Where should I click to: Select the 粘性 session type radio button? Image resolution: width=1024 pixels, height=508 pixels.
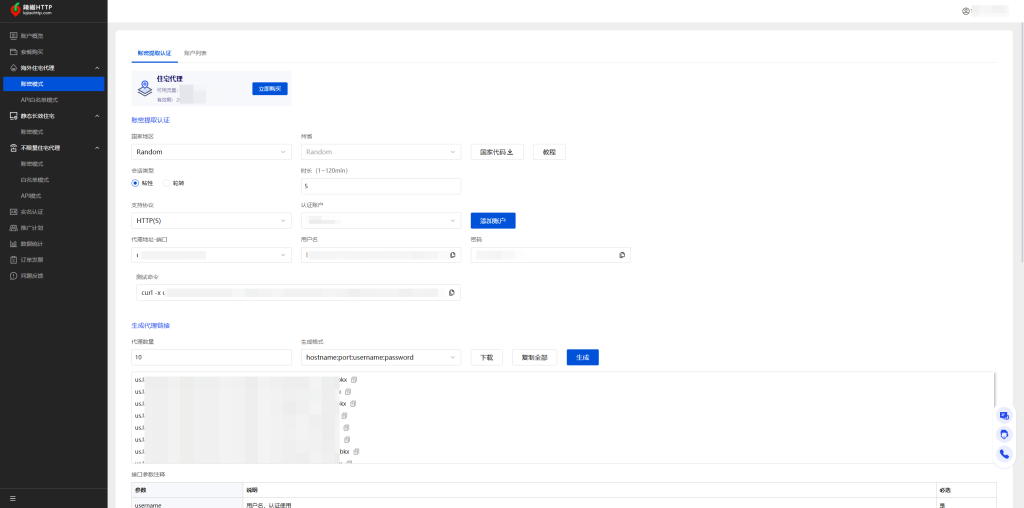coord(136,183)
